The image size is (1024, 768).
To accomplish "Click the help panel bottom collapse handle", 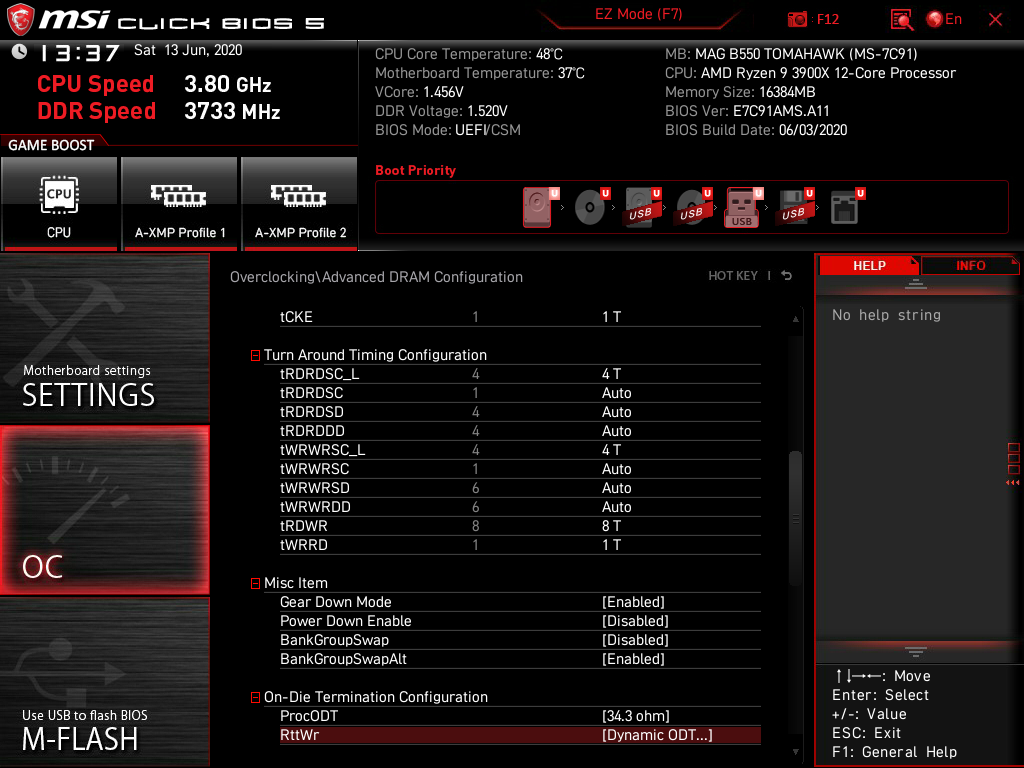I will point(916,652).
